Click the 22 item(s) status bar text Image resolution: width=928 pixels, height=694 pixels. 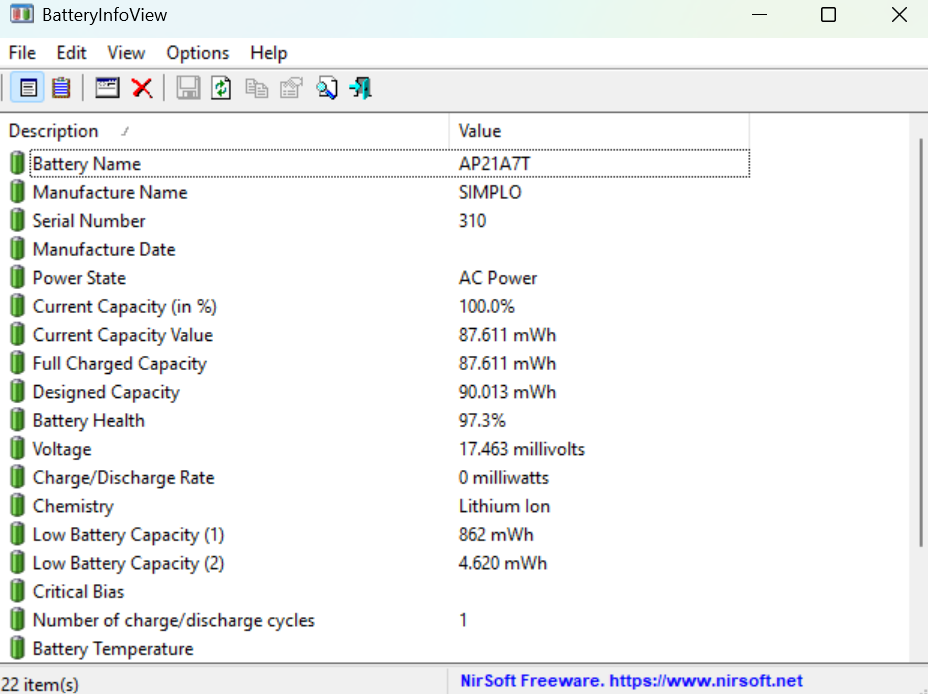pos(40,684)
